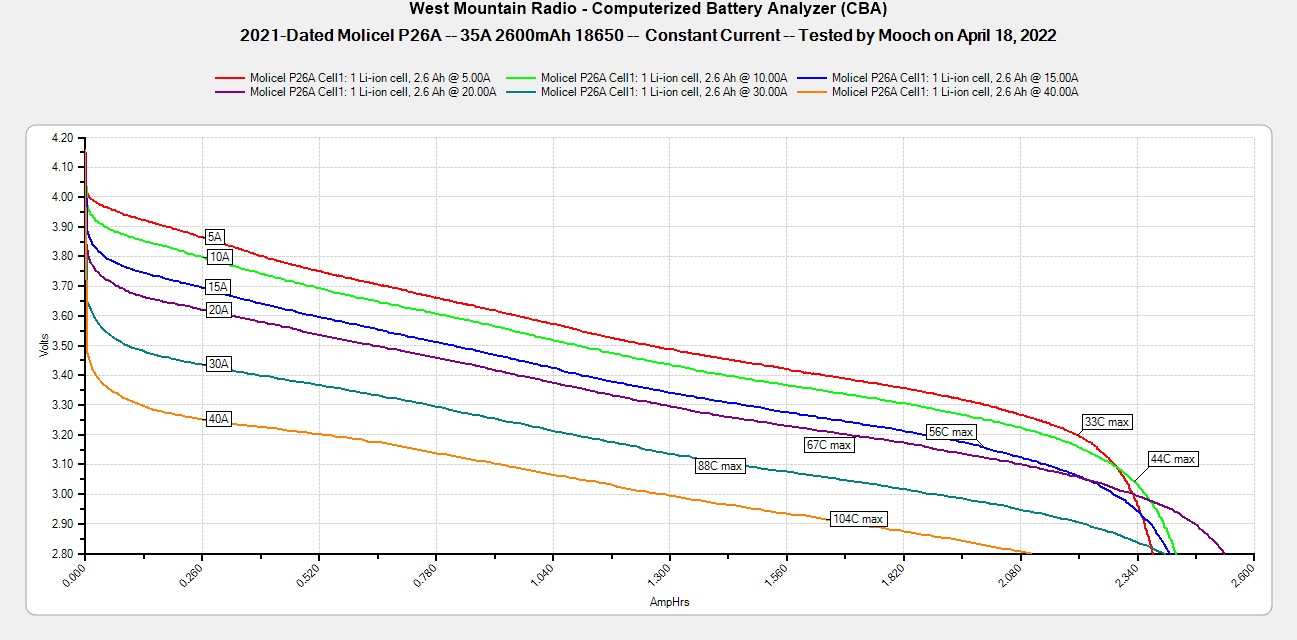Image resolution: width=1297 pixels, height=640 pixels.
Task: Click the "56C max" temperature label
Action: [x=950, y=432]
